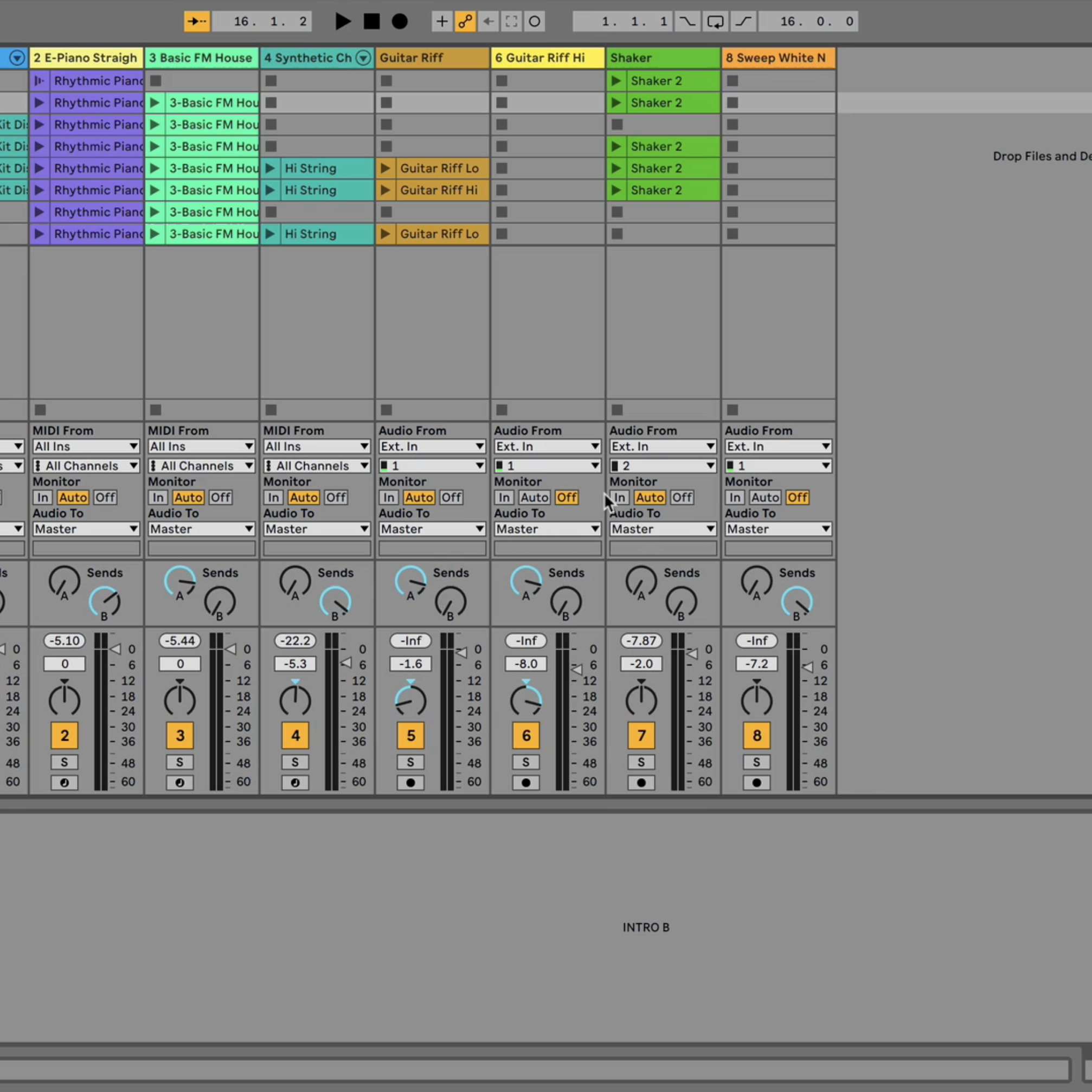Click the Re-enable Automation arrow icon
The height and width of the screenshot is (1092, 1092).
click(489, 22)
